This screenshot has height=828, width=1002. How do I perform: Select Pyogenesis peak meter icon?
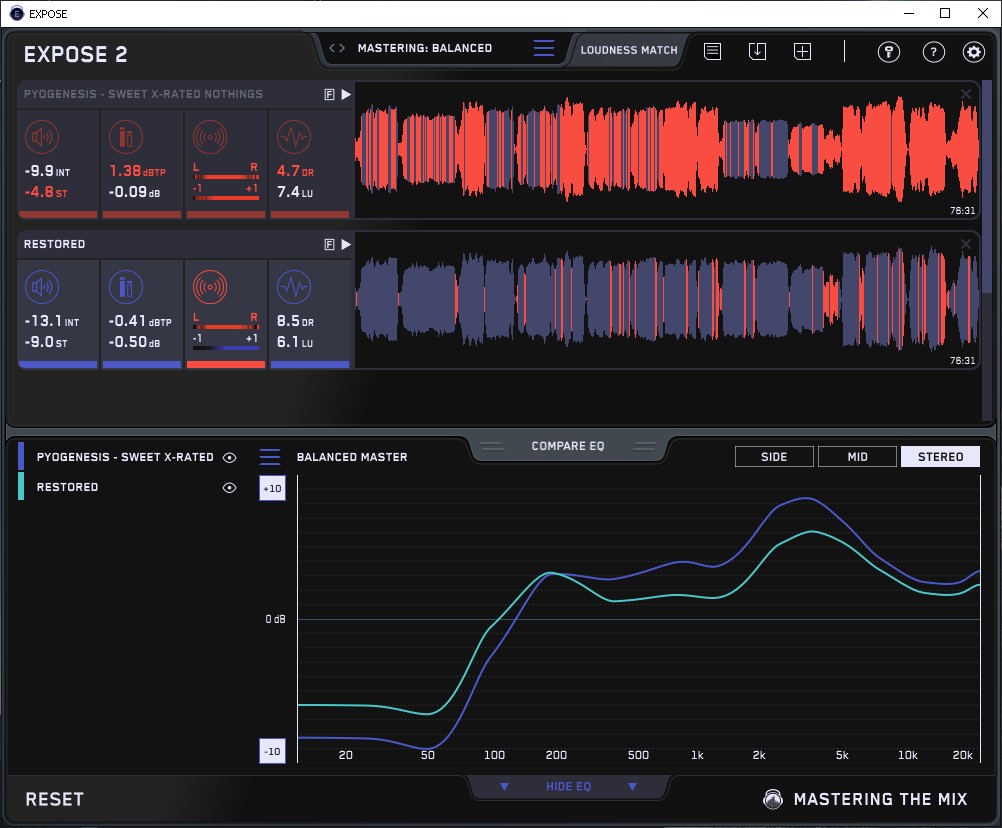click(126, 137)
